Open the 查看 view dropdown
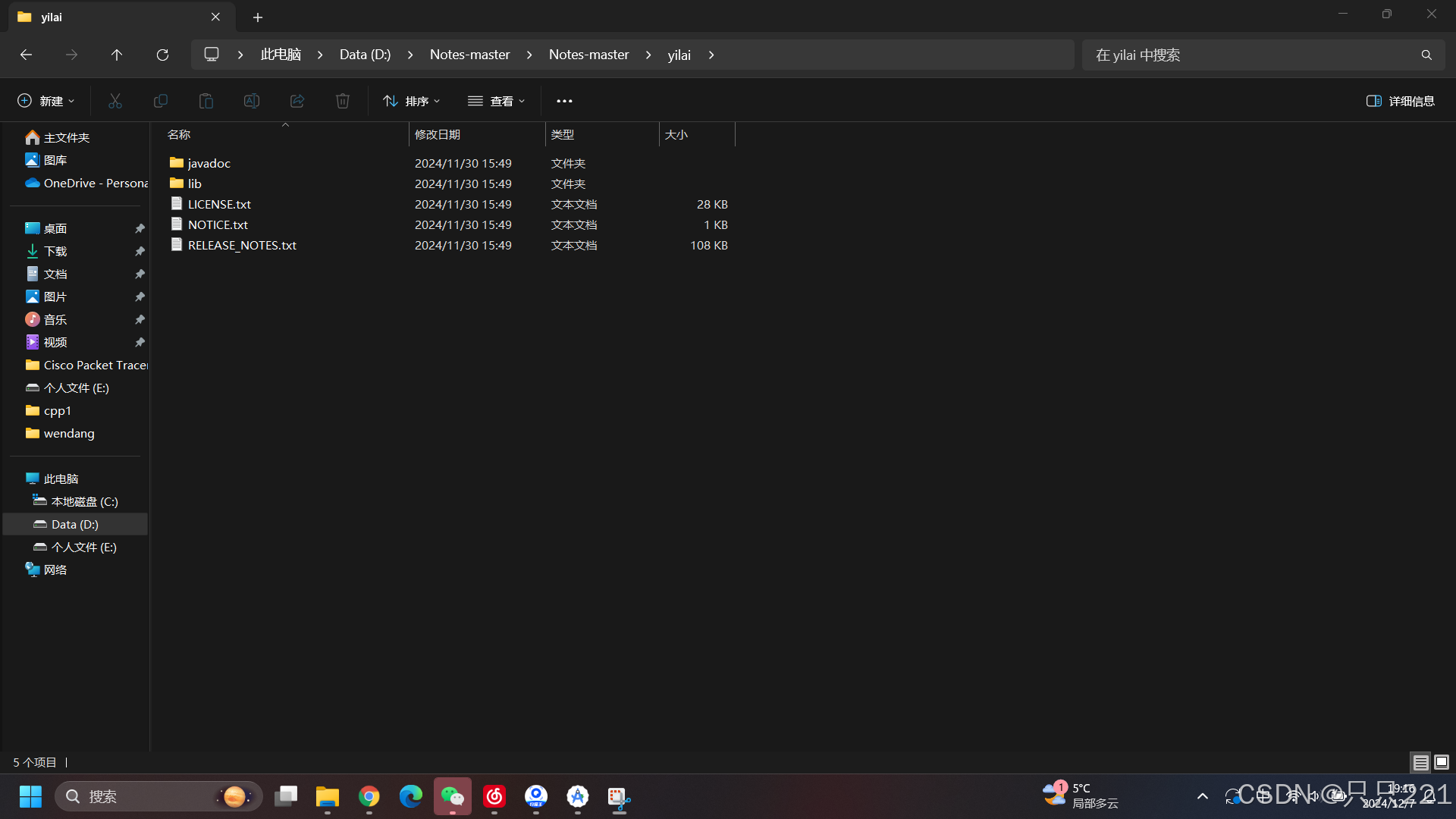This screenshot has width=1456, height=819. 496,101
